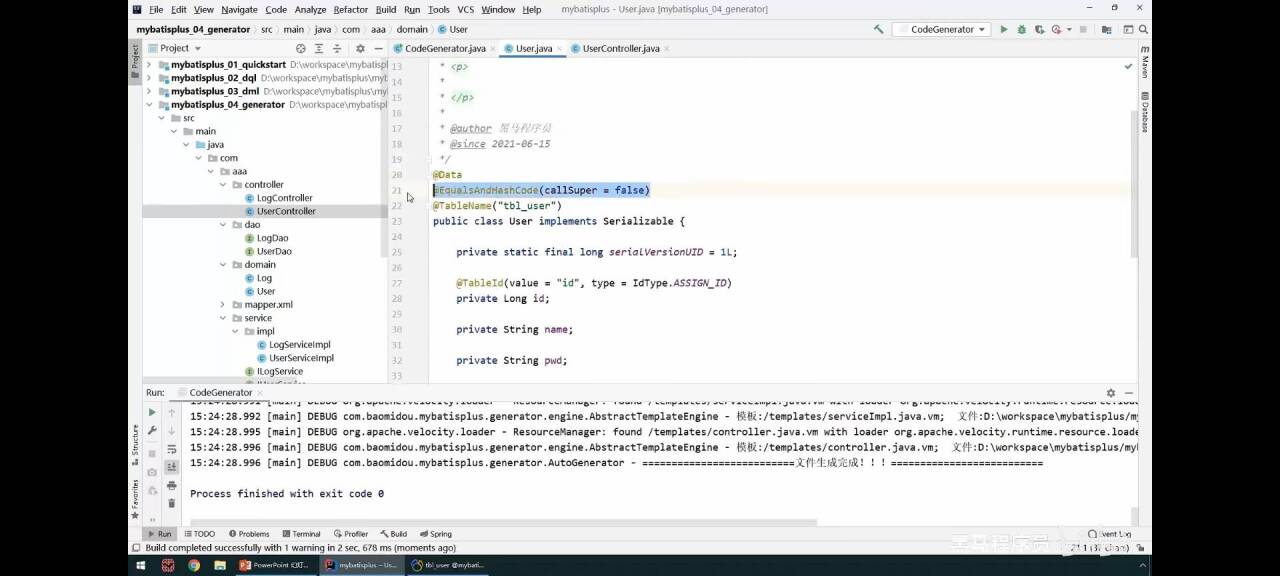1280x576 pixels.
Task: Expand mybatisplus_02_dql module
Action: (149, 77)
